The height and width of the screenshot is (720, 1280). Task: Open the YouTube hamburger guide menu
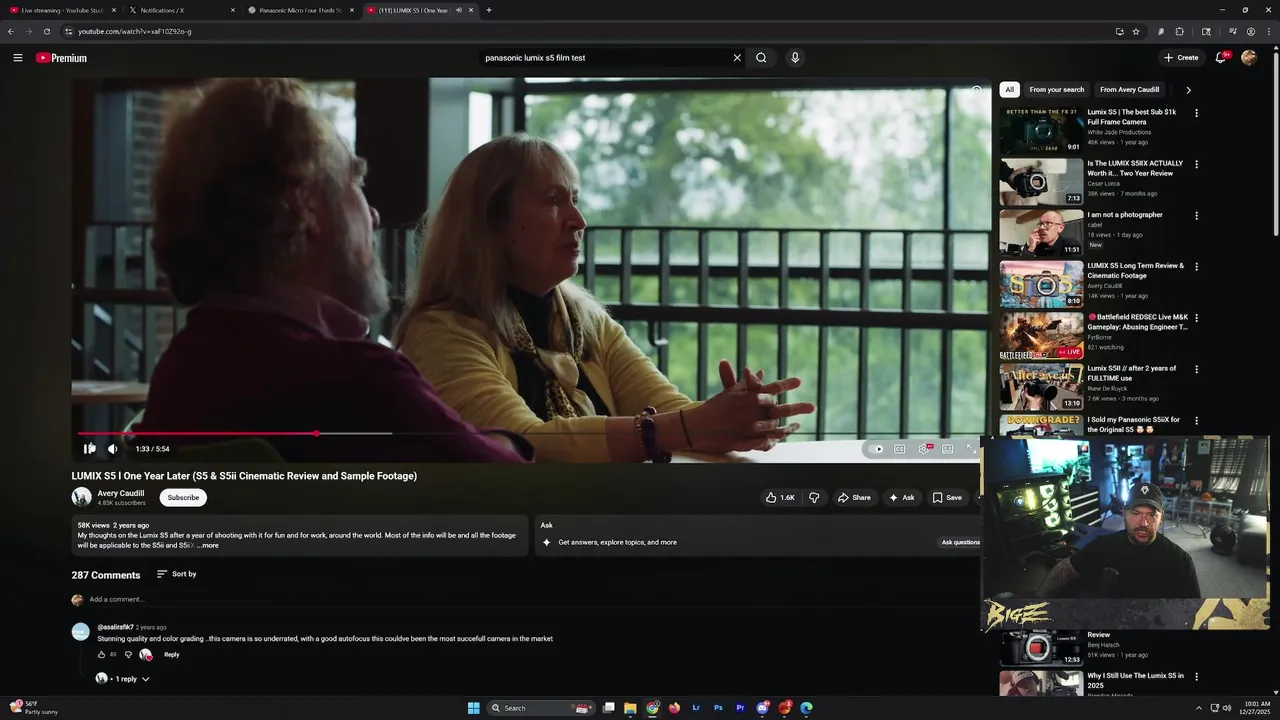point(17,58)
